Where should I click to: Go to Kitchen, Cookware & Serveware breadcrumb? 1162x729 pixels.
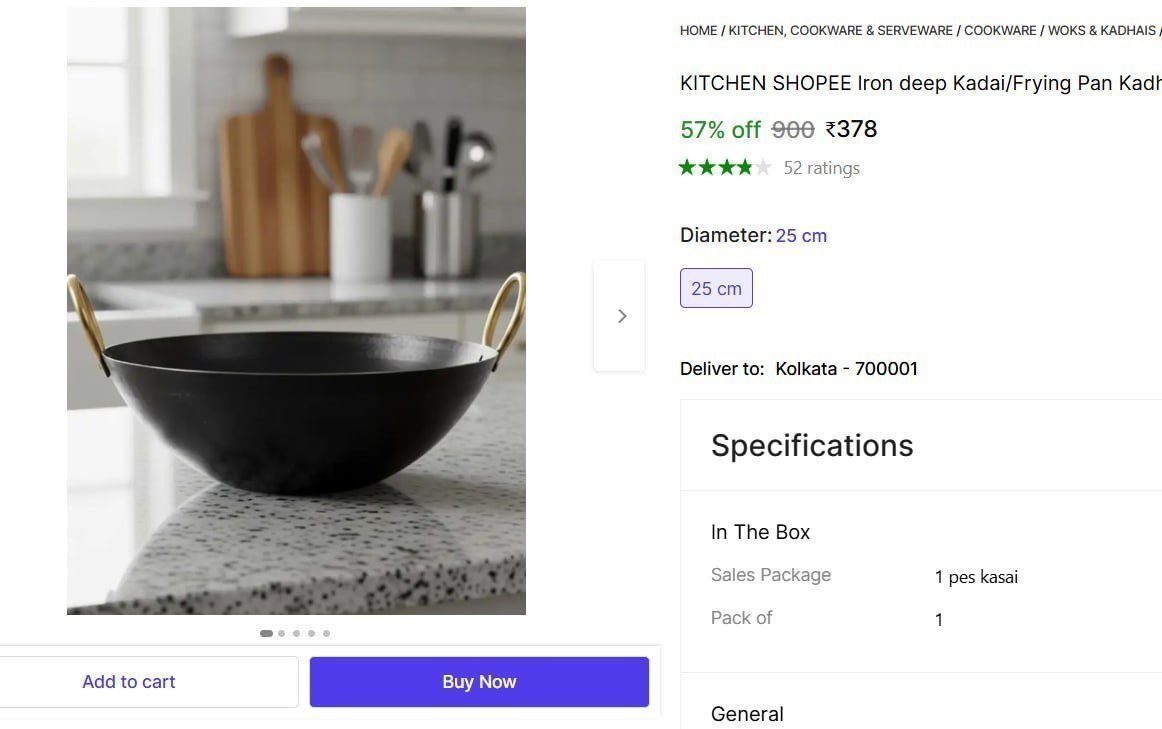click(x=840, y=30)
